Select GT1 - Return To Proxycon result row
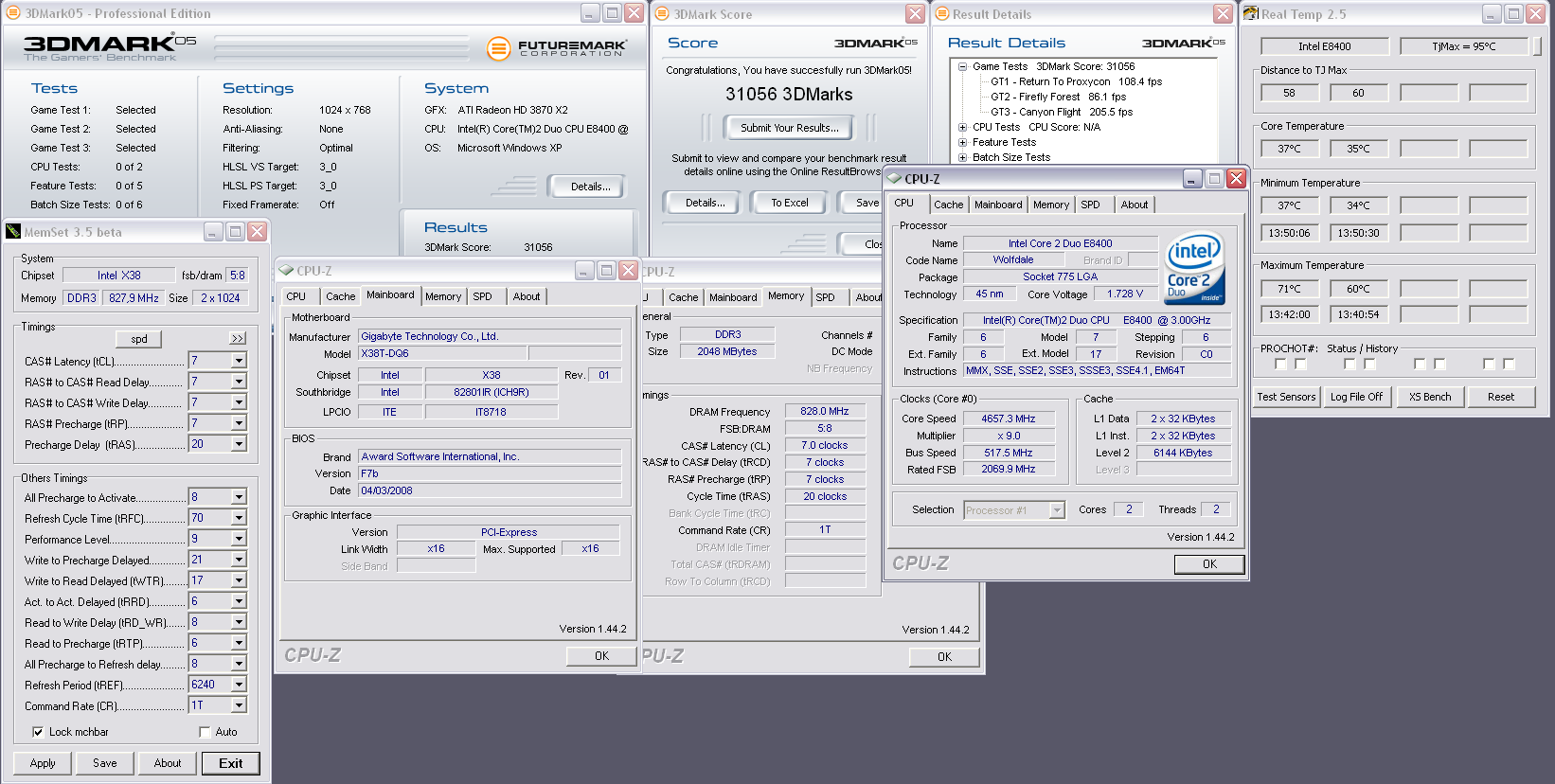The width and height of the screenshot is (1555, 784). pyautogui.click(x=1076, y=81)
